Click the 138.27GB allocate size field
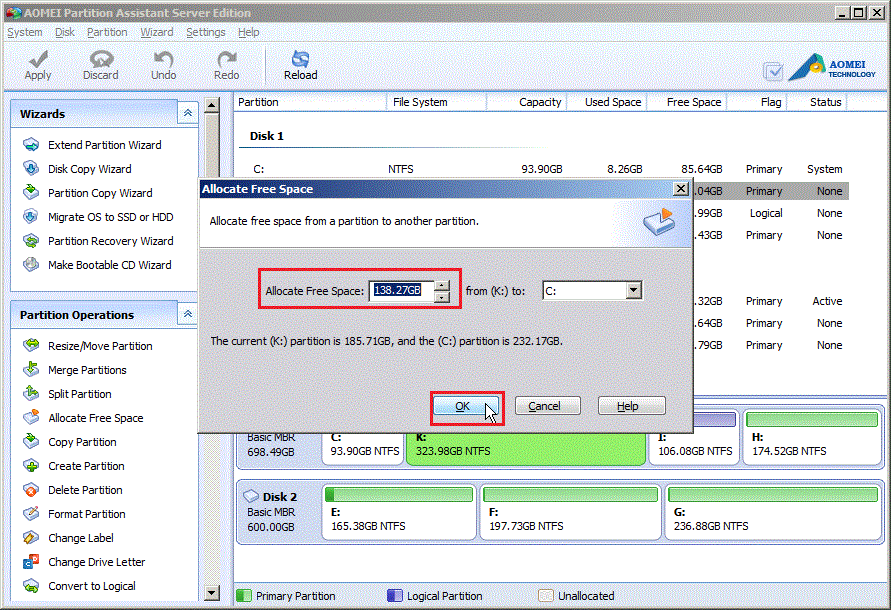 402,291
